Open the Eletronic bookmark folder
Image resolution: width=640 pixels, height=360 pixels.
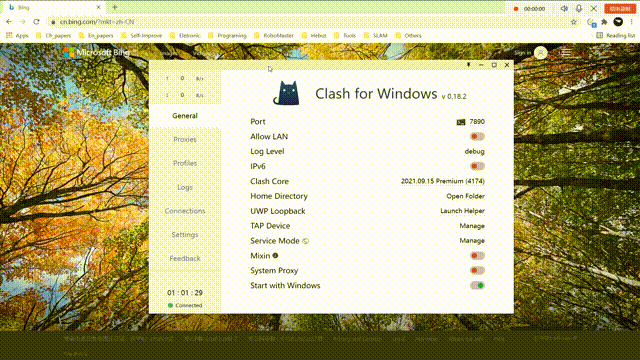point(185,36)
